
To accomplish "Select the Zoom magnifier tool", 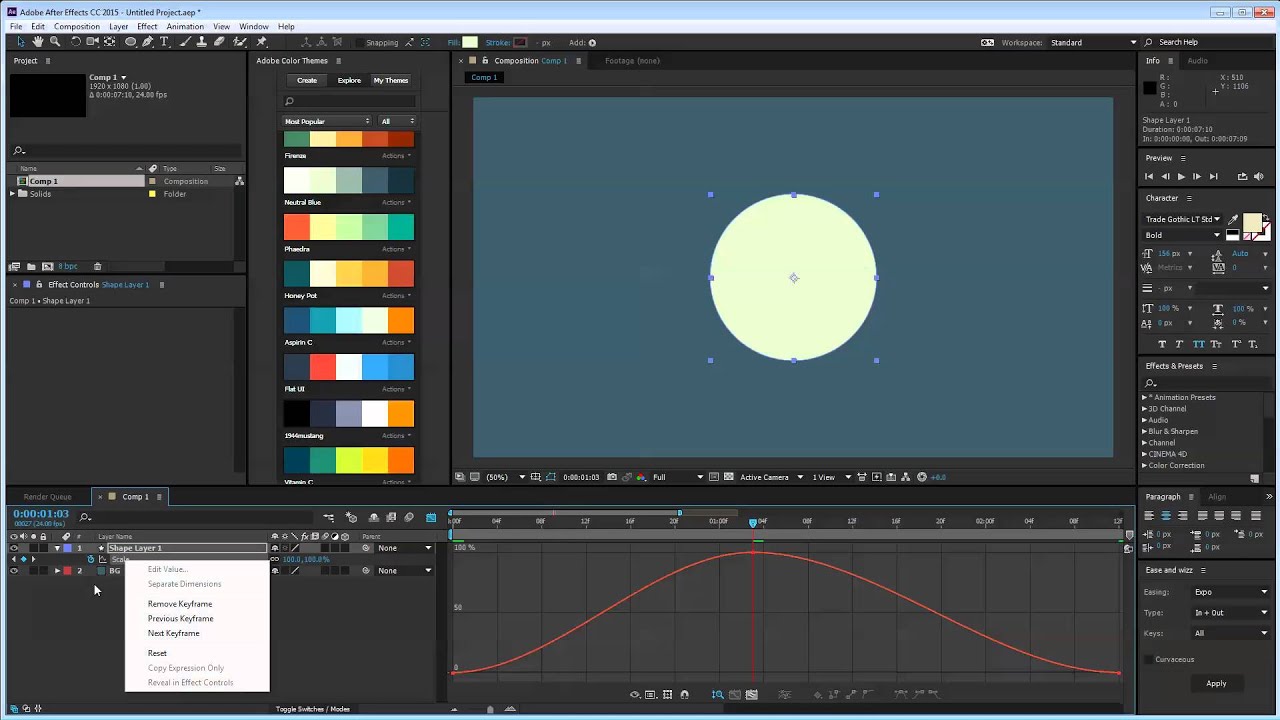I will [55, 42].
